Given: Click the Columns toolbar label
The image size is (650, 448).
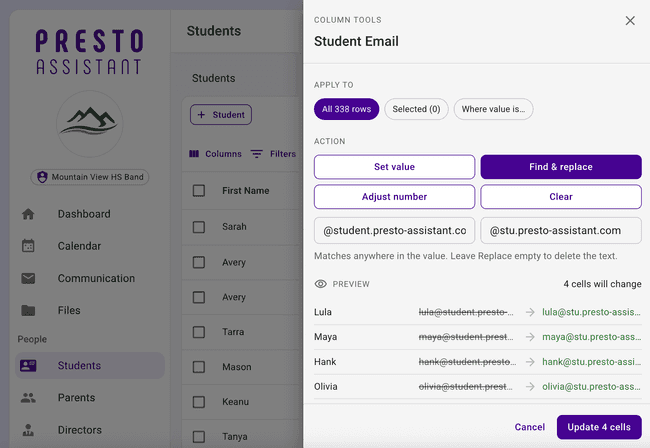Looking at the screenshot, I should 223,154.
